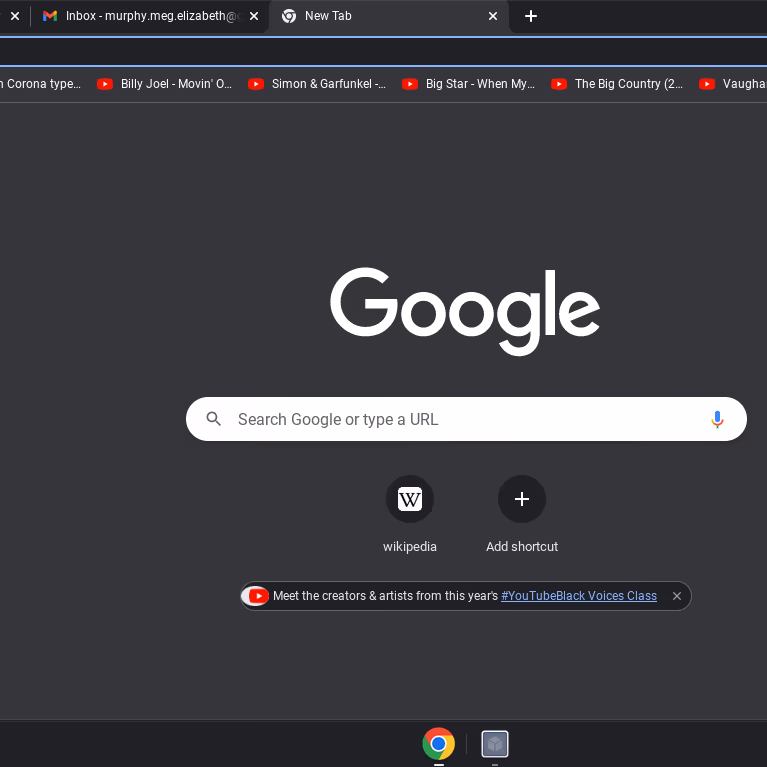The height and width of the screenshot is (767, 767).
Task: Select the New Tab browser tab
Action: [x=389, y=16]
